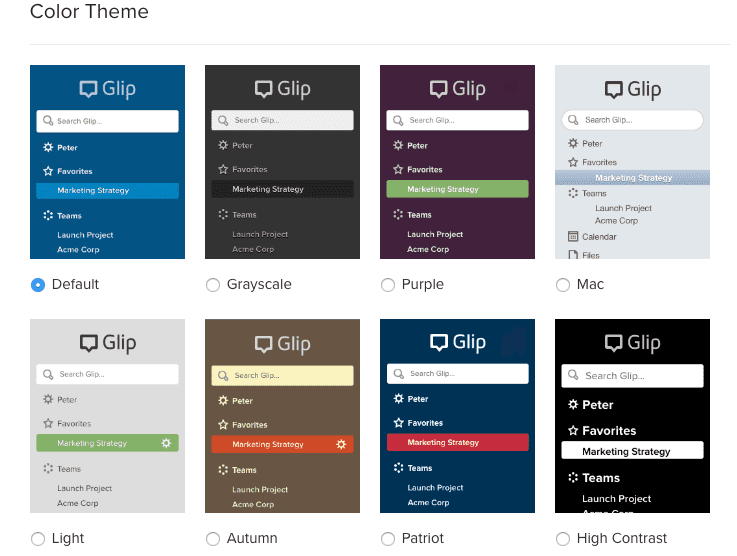Click the red Marketing Strategy bar in Patriot

click(457, 442)
